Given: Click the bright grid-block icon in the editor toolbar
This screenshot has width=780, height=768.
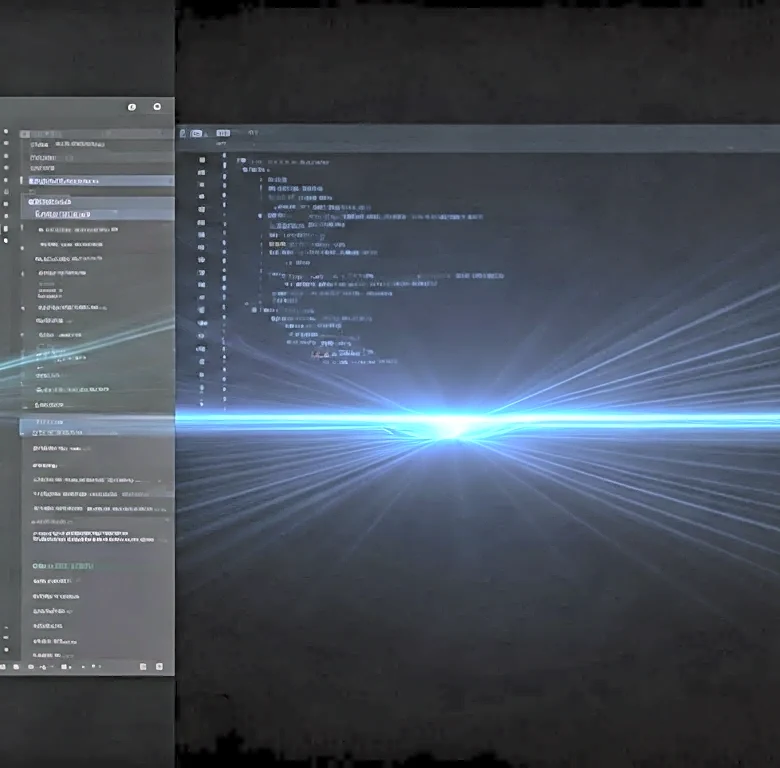Looking at the screenshot, I should tap(223, 133).
